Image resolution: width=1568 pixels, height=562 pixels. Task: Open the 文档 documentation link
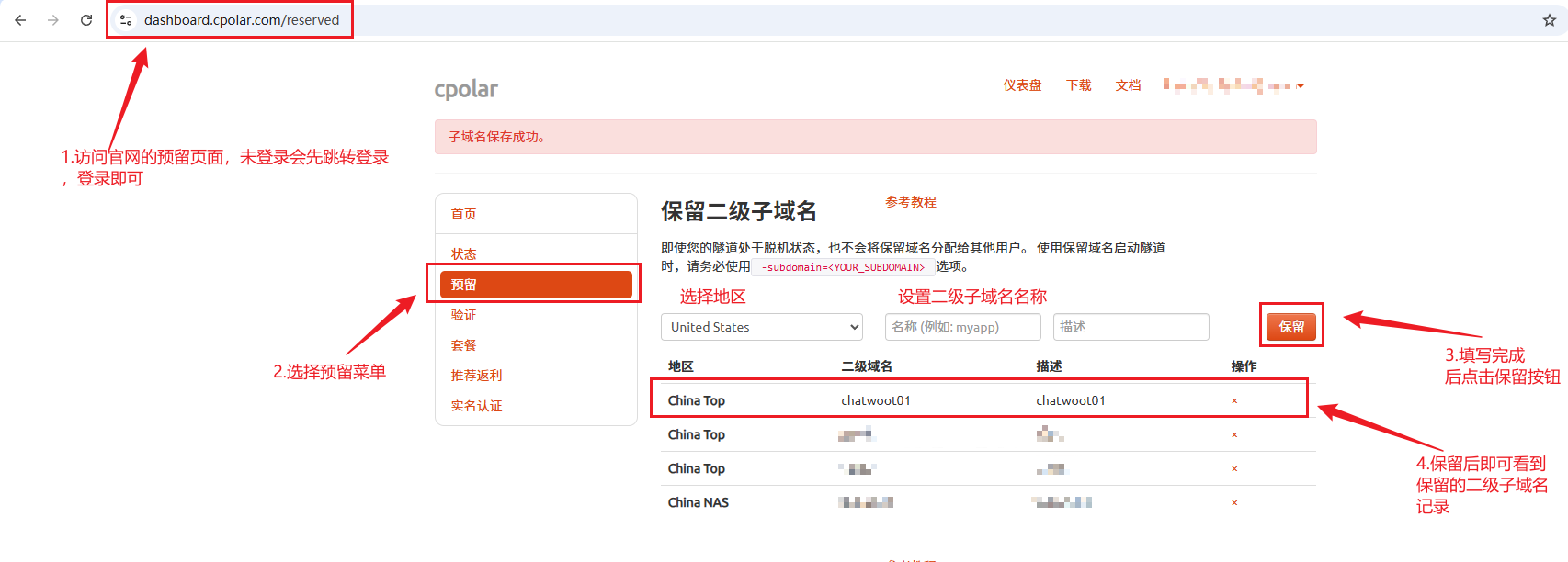(x=1128, y=85)
